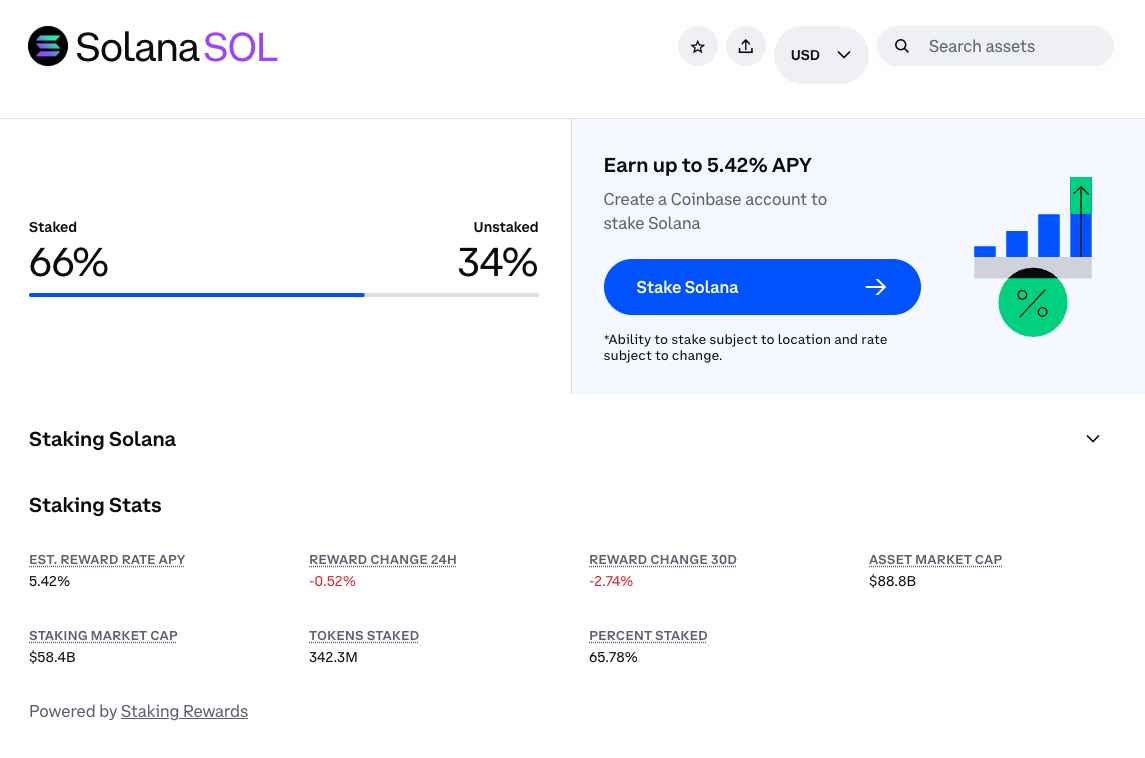Add Solana to watchlist with star icon
The height and width of the screenshot is (758, 1145).
coord(698,47)
